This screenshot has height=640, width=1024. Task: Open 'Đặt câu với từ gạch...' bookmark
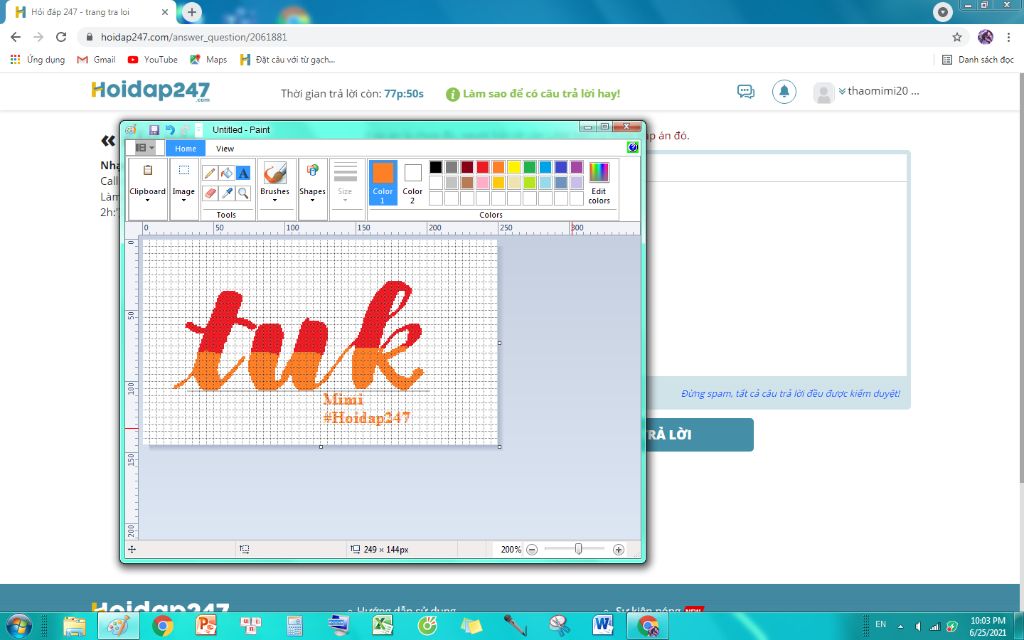(287, 59)
